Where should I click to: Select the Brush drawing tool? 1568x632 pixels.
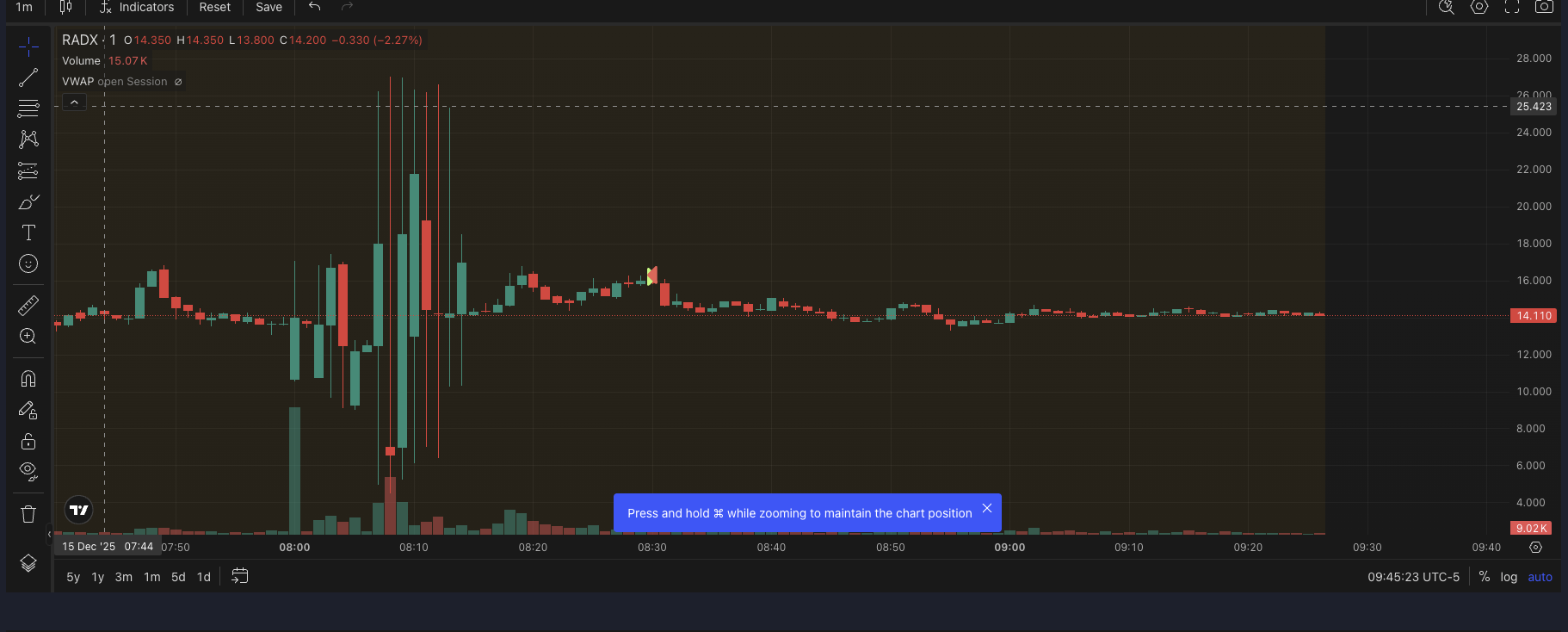pos(28,202)
